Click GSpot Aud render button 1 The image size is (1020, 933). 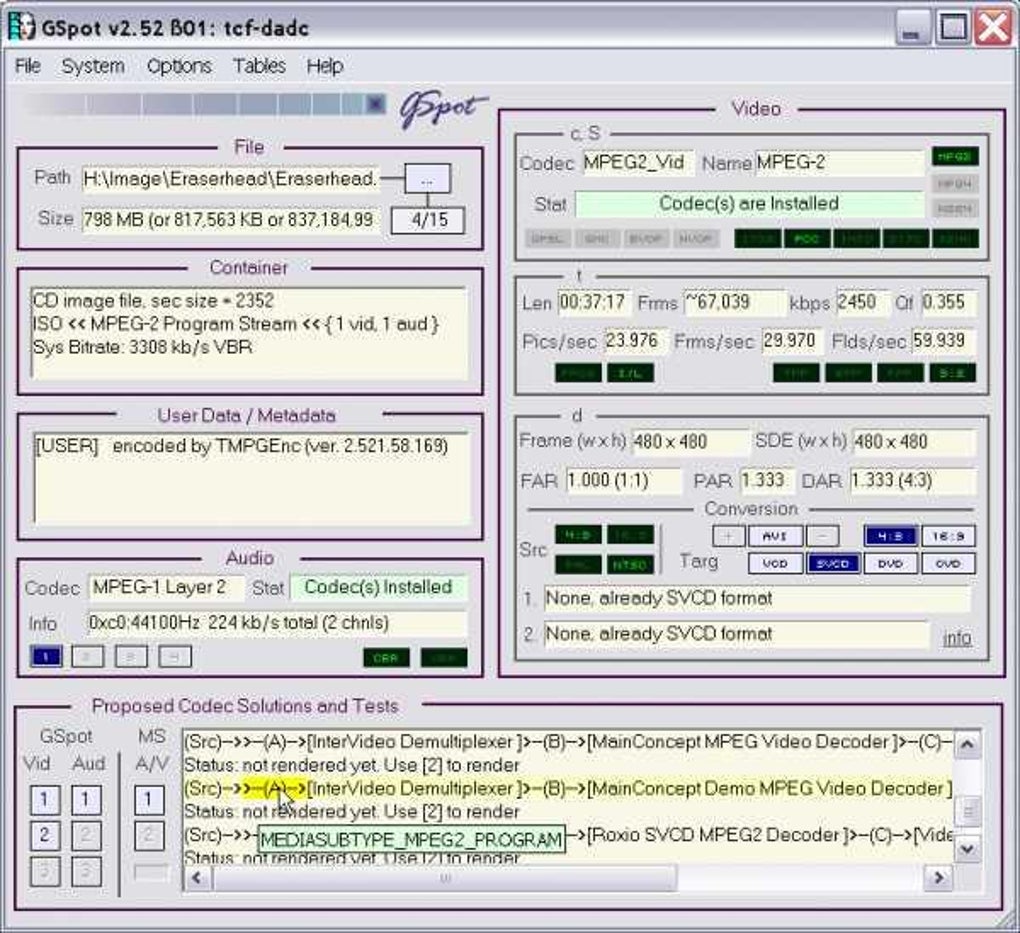86,800
